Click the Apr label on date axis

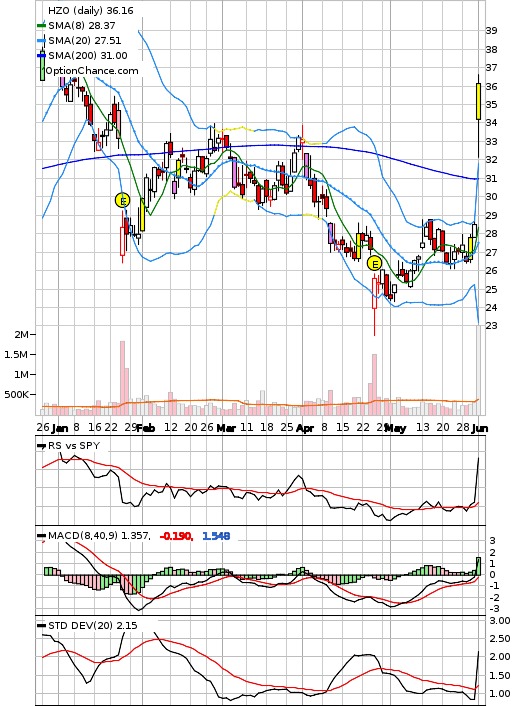pyautogui.click(x=305, y=428)
